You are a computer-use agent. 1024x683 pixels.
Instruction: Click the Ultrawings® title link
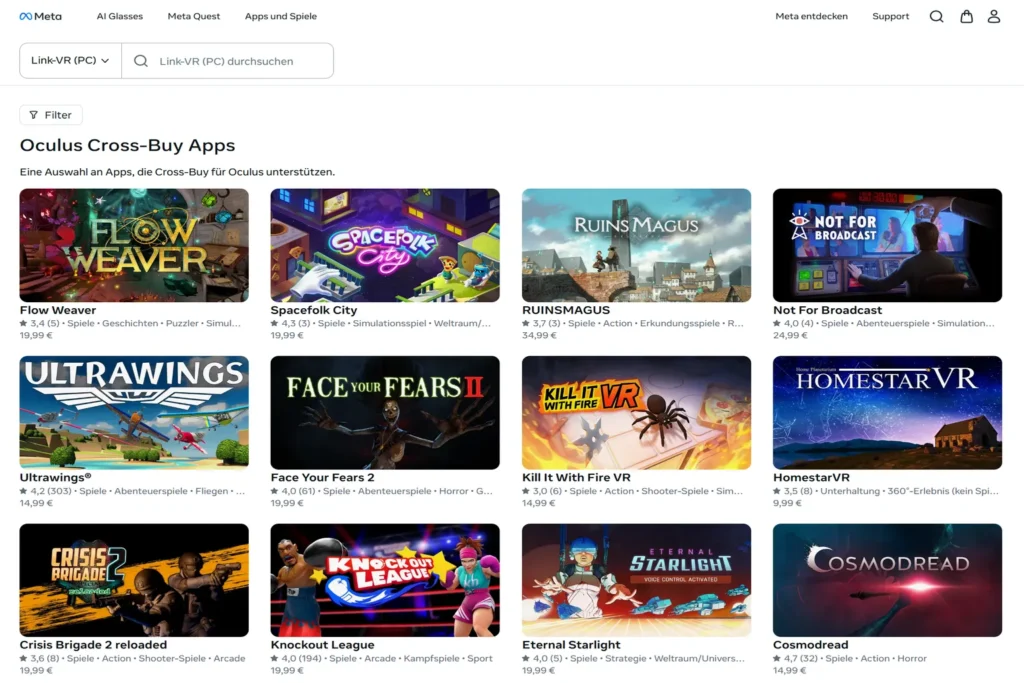click(x=56, y=477)
